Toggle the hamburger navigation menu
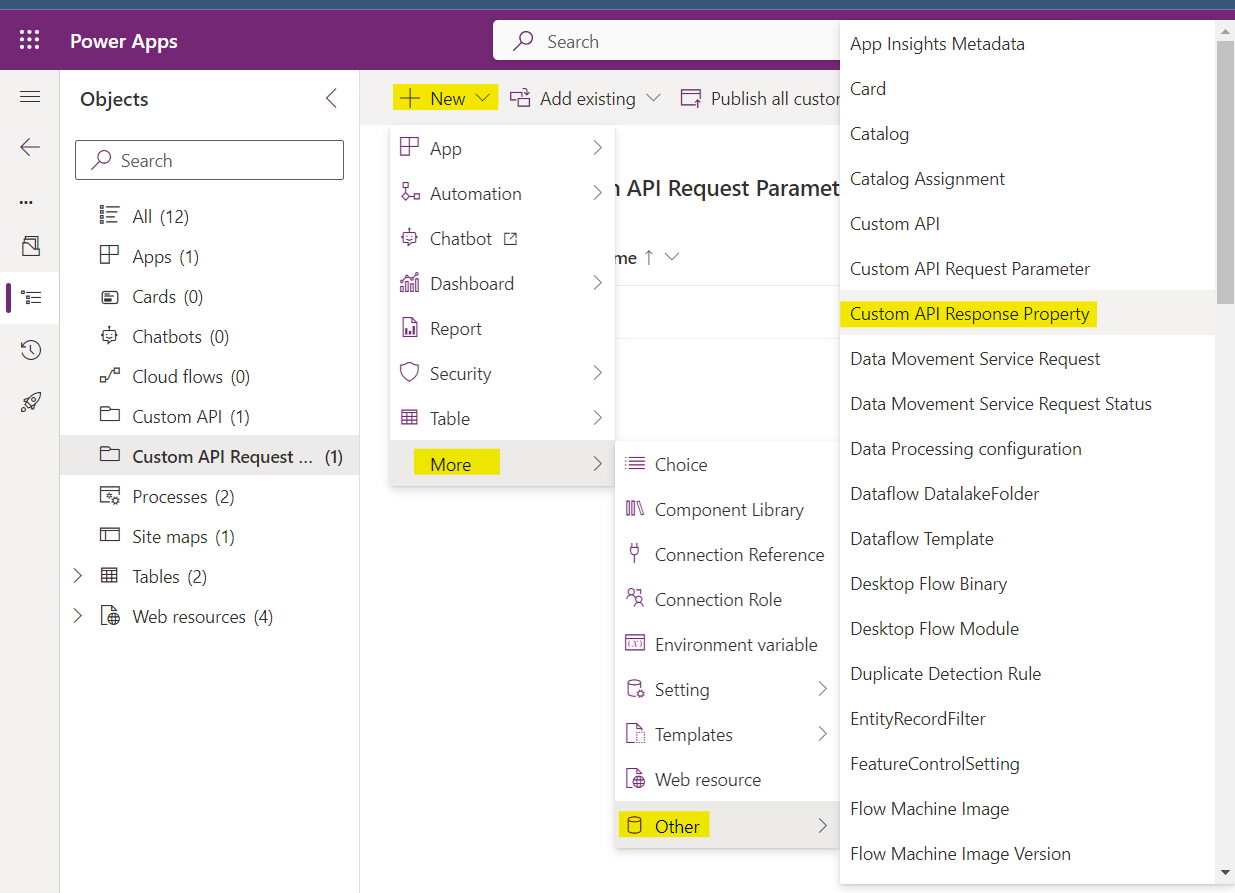The image size is (1235, 893). coord(30,97)
